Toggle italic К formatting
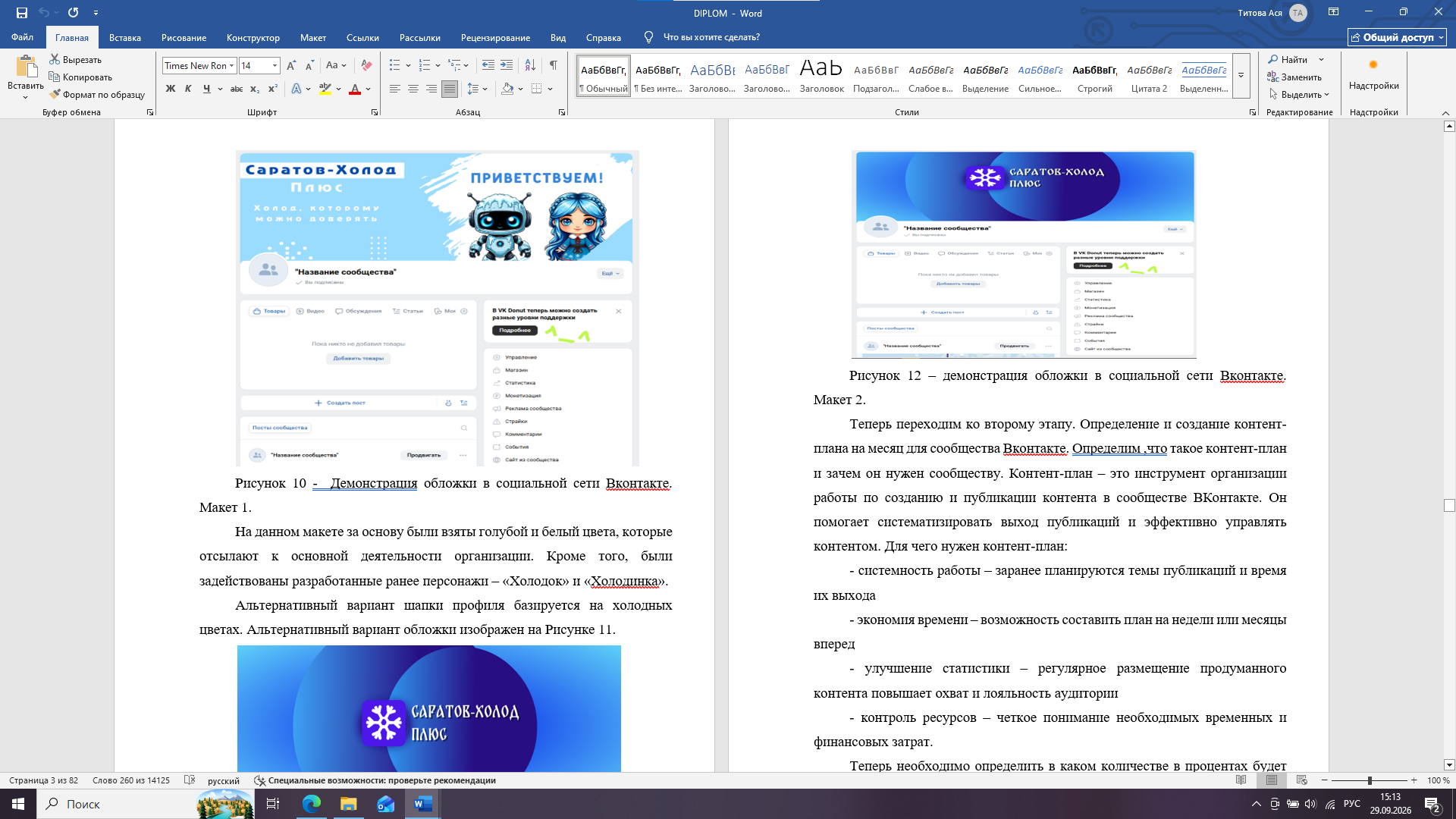Viewport: 1456px width, 819px height. pyautogui.click(x=188, y=89)
